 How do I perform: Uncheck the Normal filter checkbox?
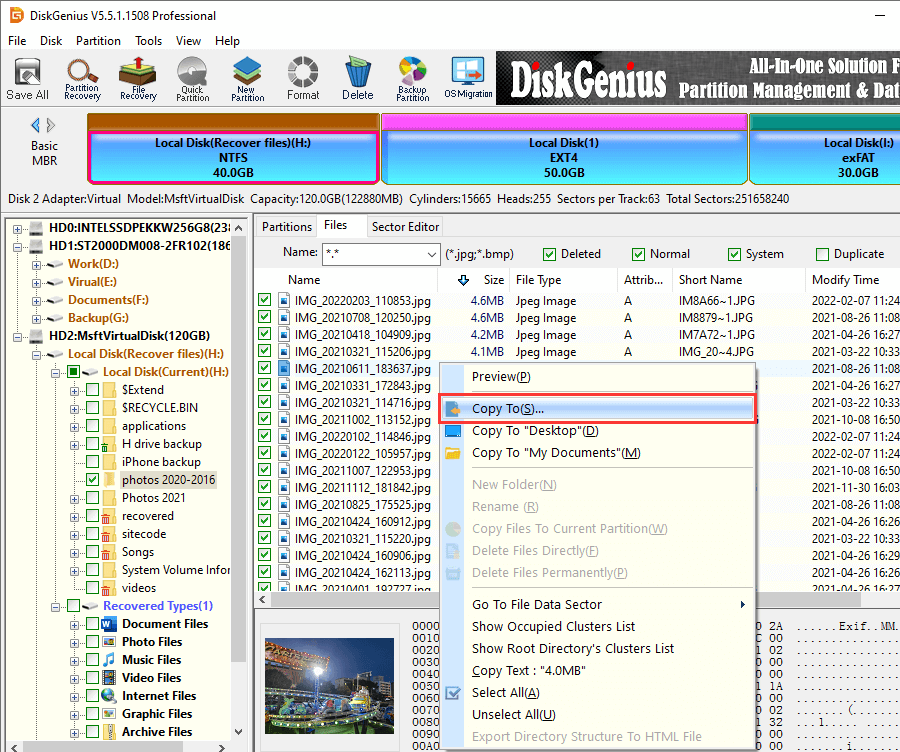point(638,254)
